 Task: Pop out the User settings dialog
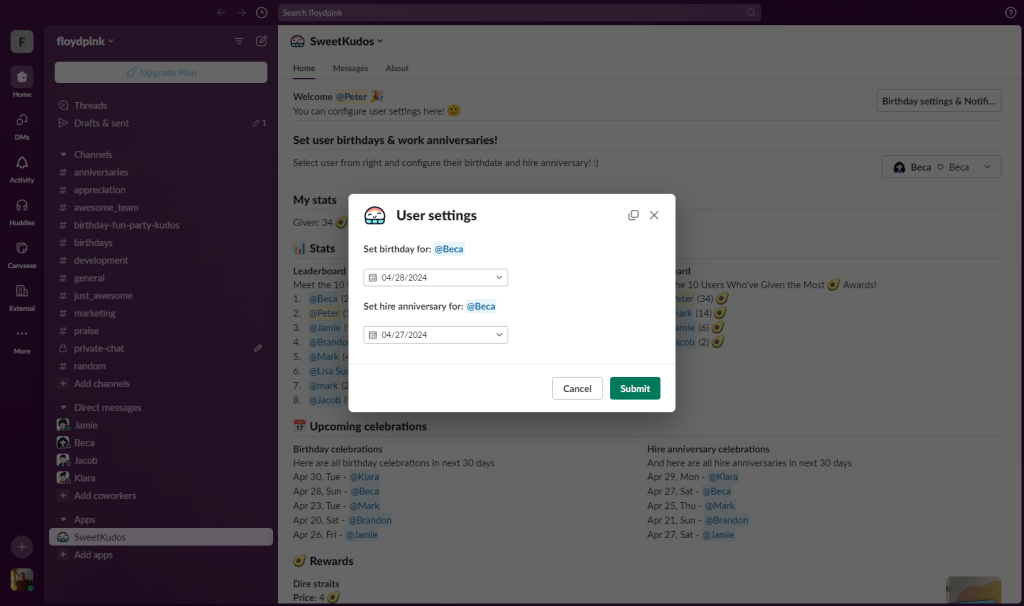[633, 215]
